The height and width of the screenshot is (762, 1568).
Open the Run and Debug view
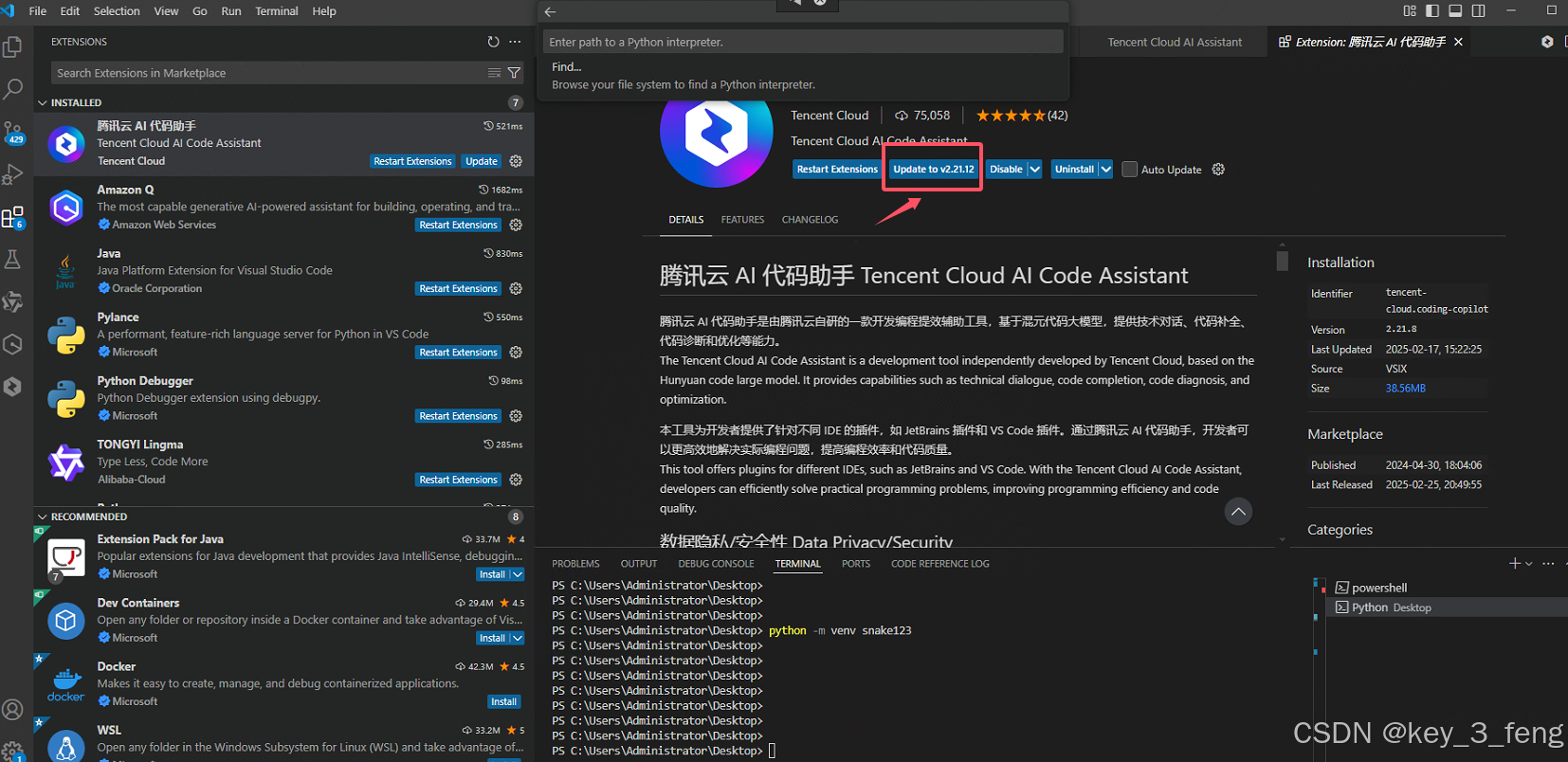pyautogui.click(x=13, y=174)
